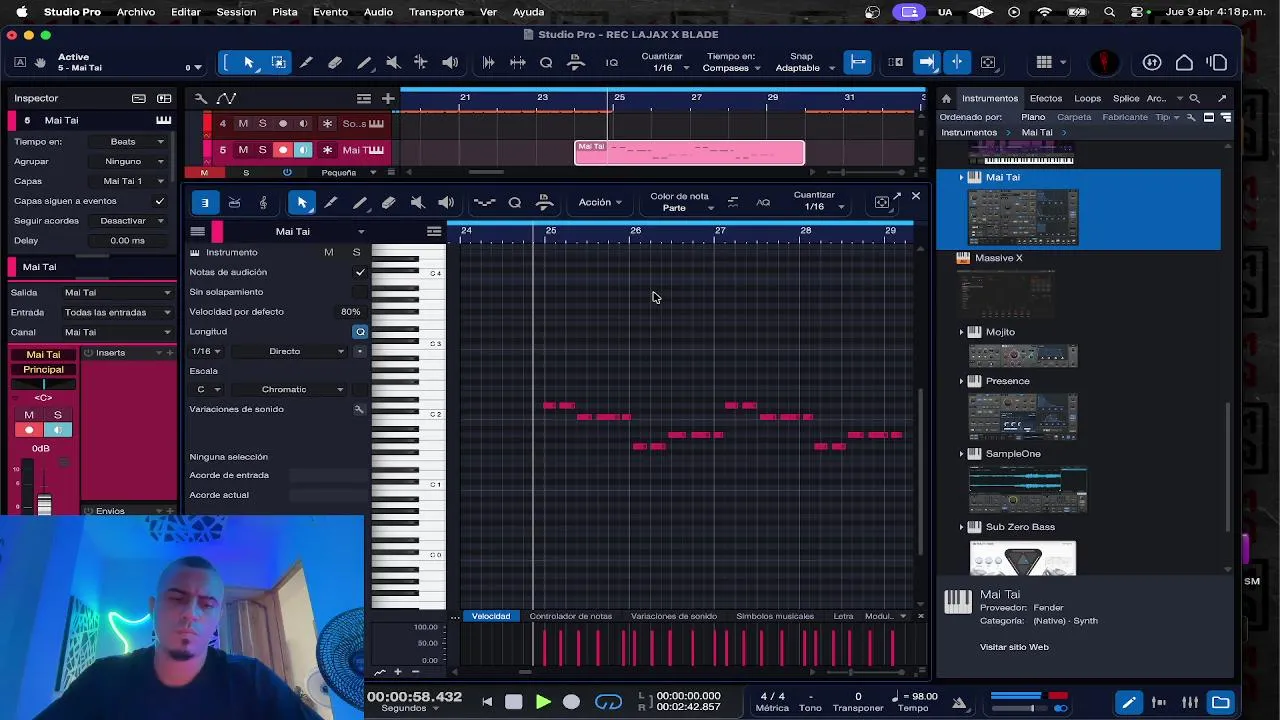Viewport: 1280px width, 720px height.
Task: Mute track 5 Mai Tai
Action: (243, 150)
